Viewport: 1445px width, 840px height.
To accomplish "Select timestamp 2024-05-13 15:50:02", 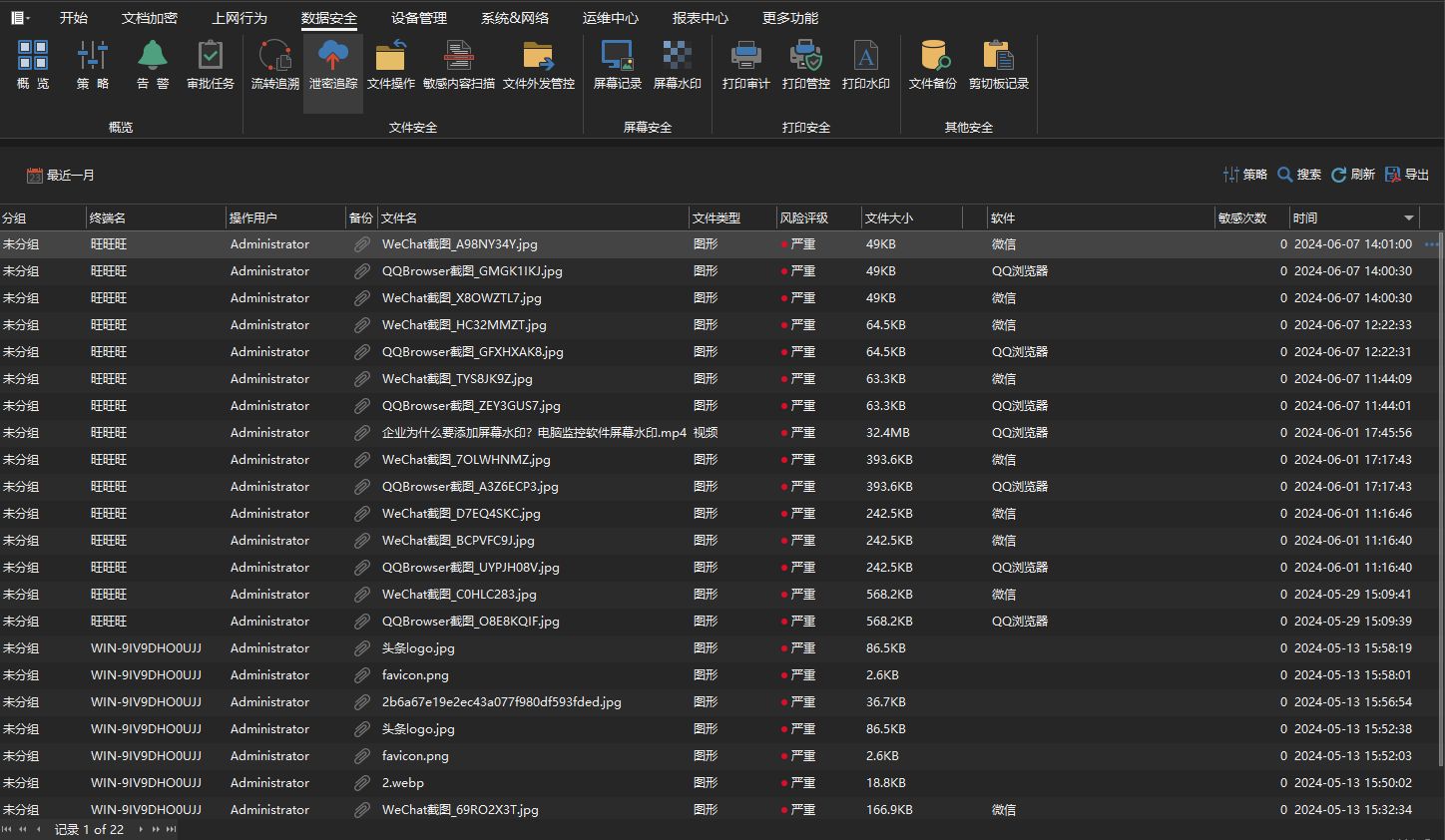I will pos(1353,783).
